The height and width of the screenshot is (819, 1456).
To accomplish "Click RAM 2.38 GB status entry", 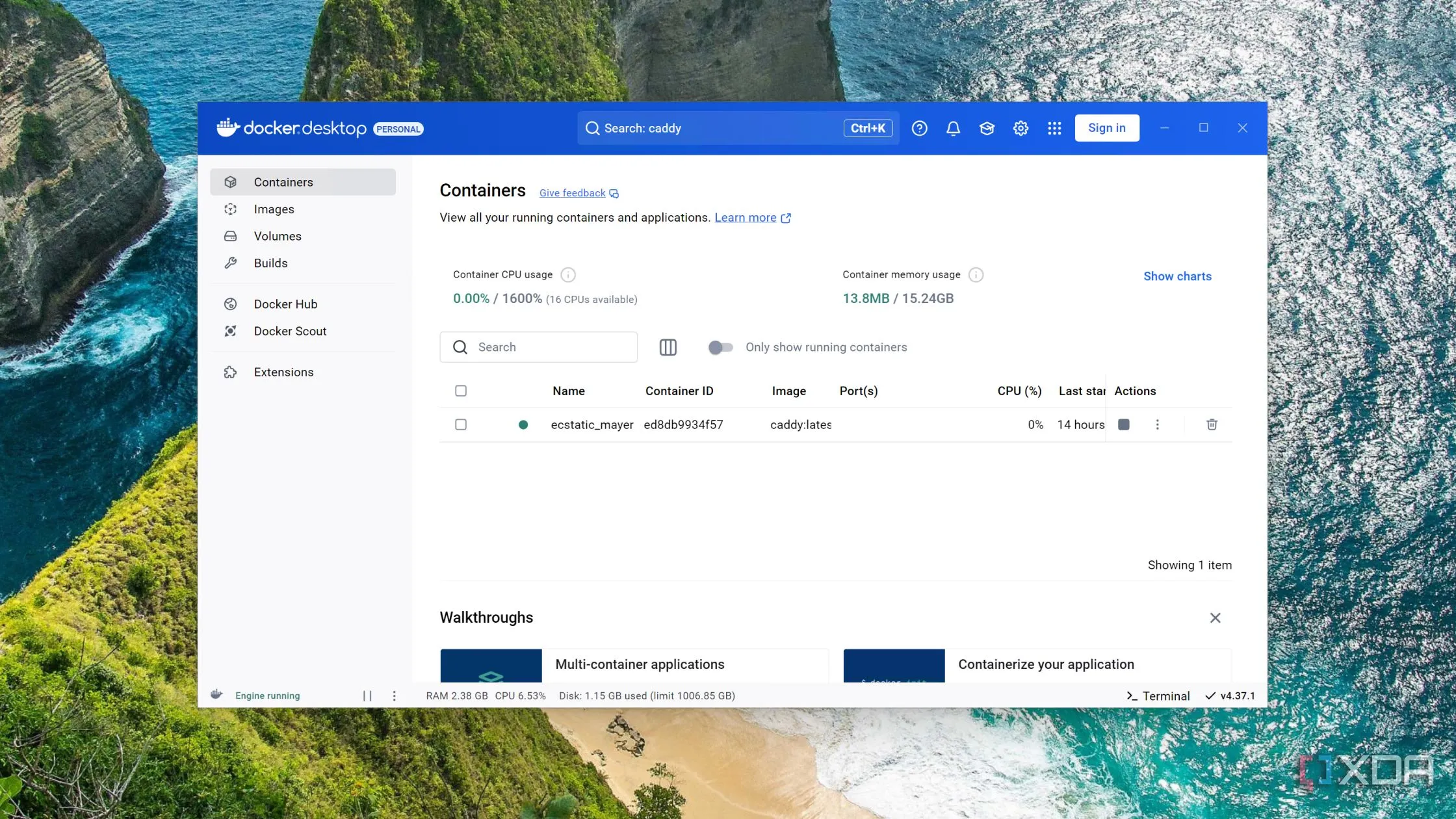I will (x=456, y=695).
